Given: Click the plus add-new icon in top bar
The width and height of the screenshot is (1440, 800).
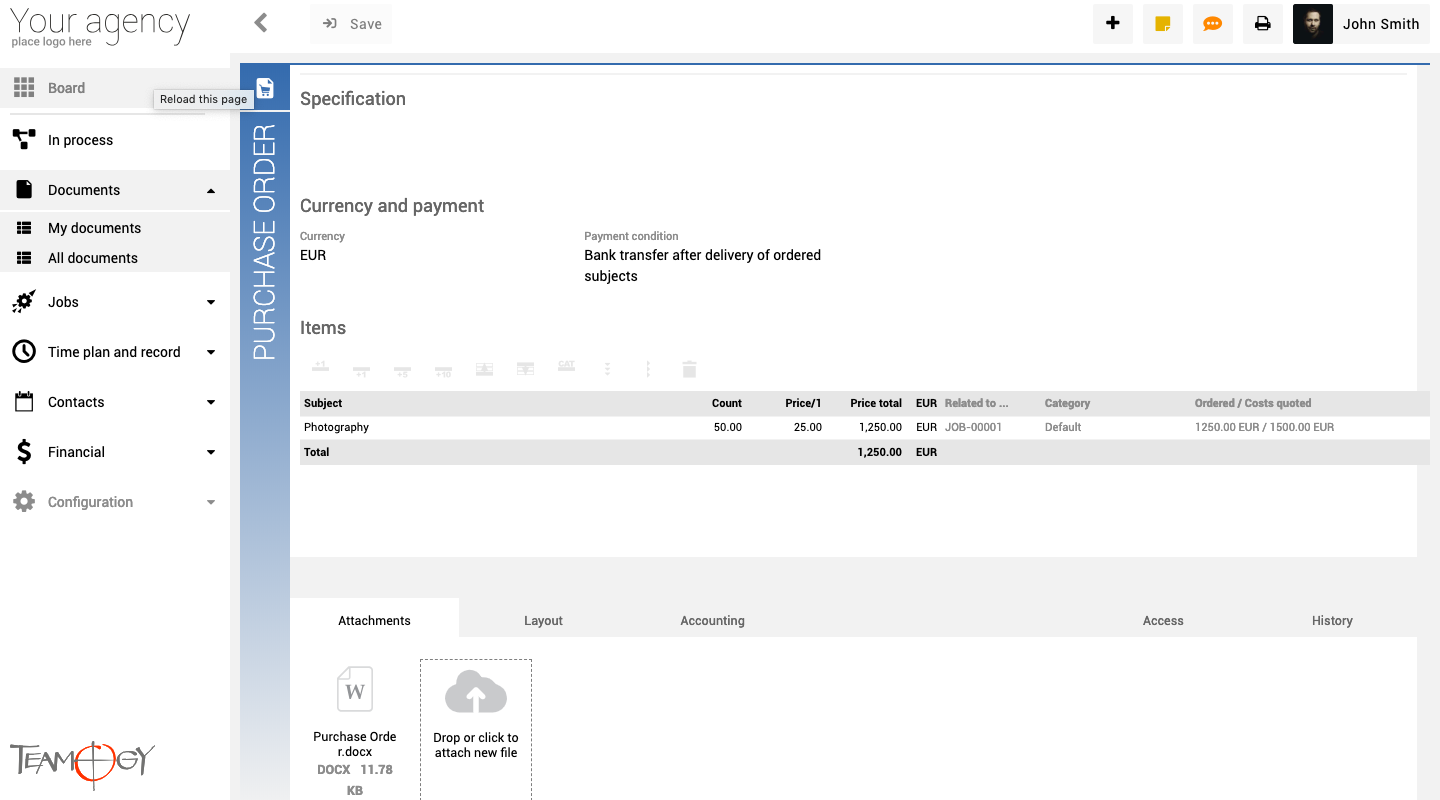Looking at the screenshot, I should (x=1112, y=24).
